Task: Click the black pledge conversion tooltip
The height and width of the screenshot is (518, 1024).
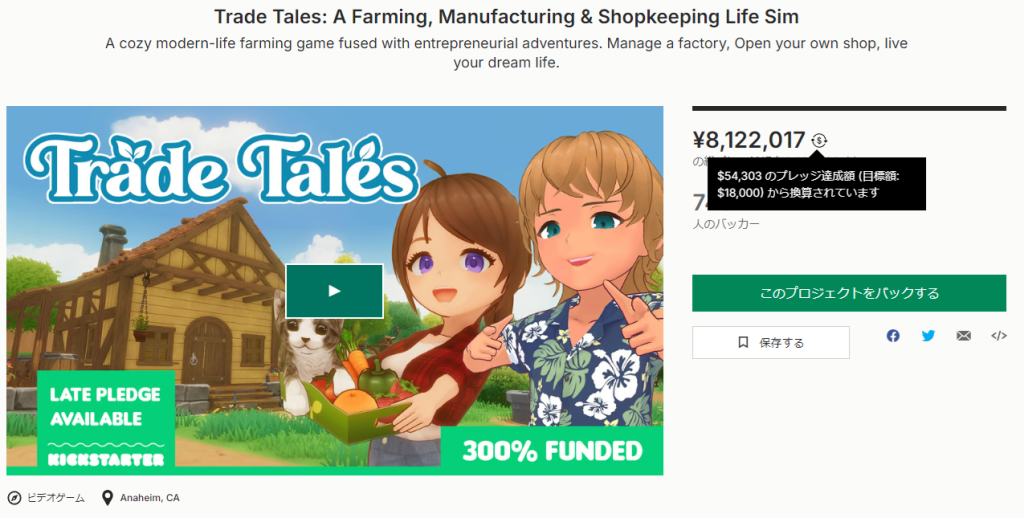Action: [816, 184]
